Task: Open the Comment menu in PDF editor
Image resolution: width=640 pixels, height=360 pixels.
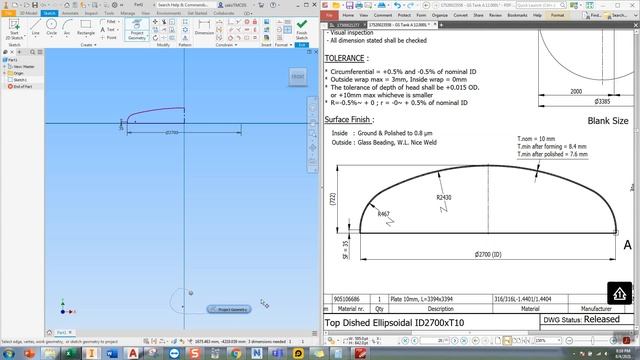Action: 383,15
